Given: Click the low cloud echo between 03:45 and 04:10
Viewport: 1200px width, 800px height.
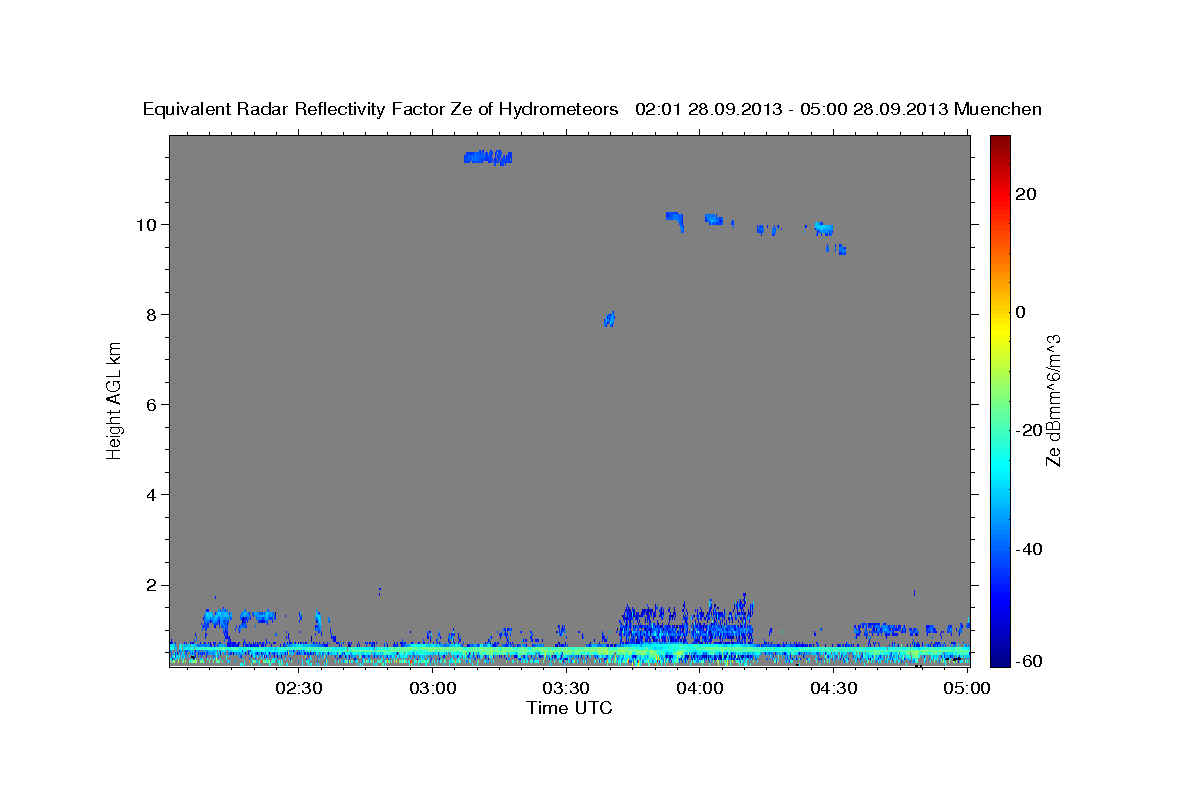Looking at the screenshot, I should point(685,622).
